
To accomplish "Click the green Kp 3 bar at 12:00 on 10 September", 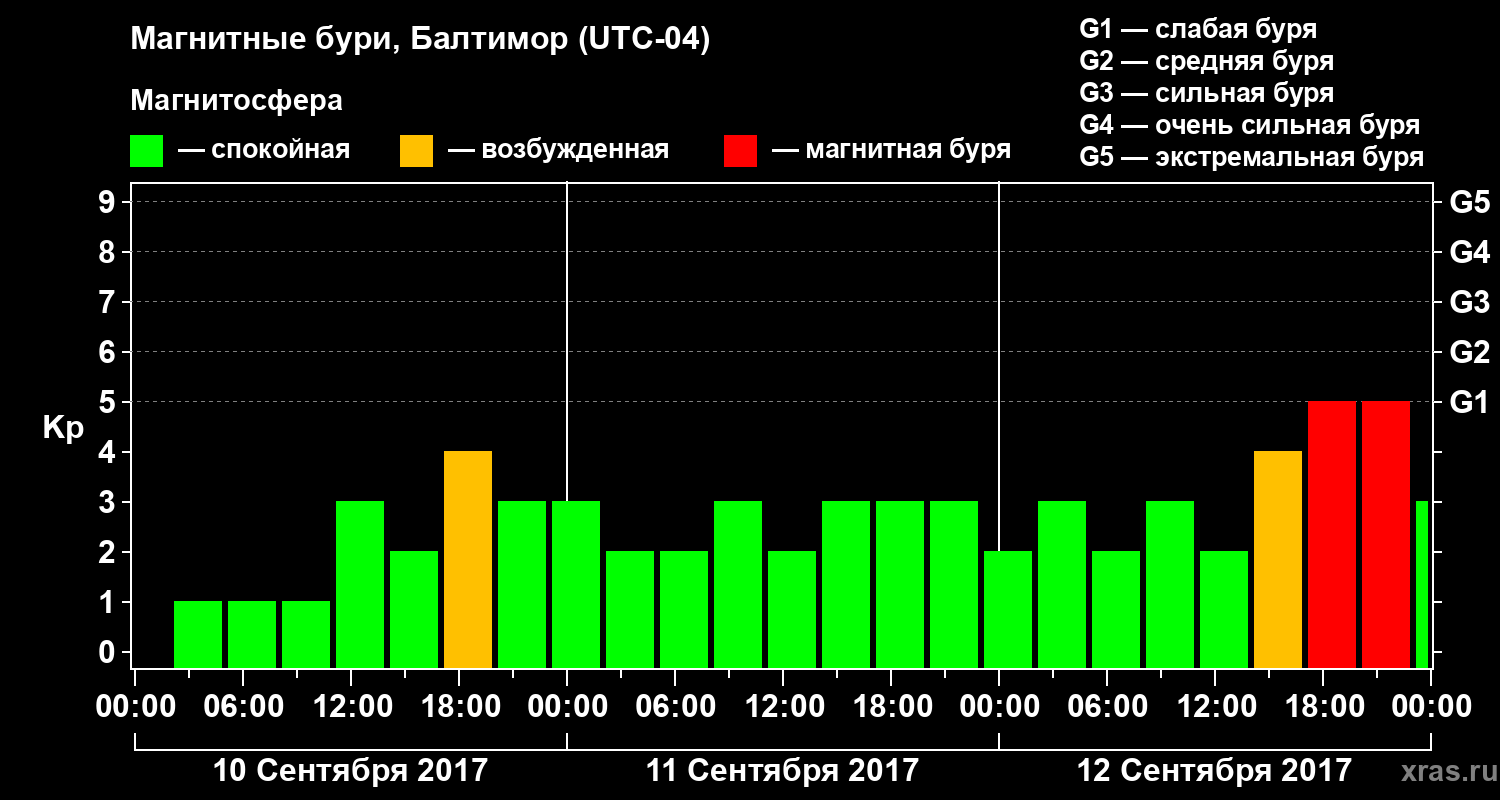I will tap(360, 585).
